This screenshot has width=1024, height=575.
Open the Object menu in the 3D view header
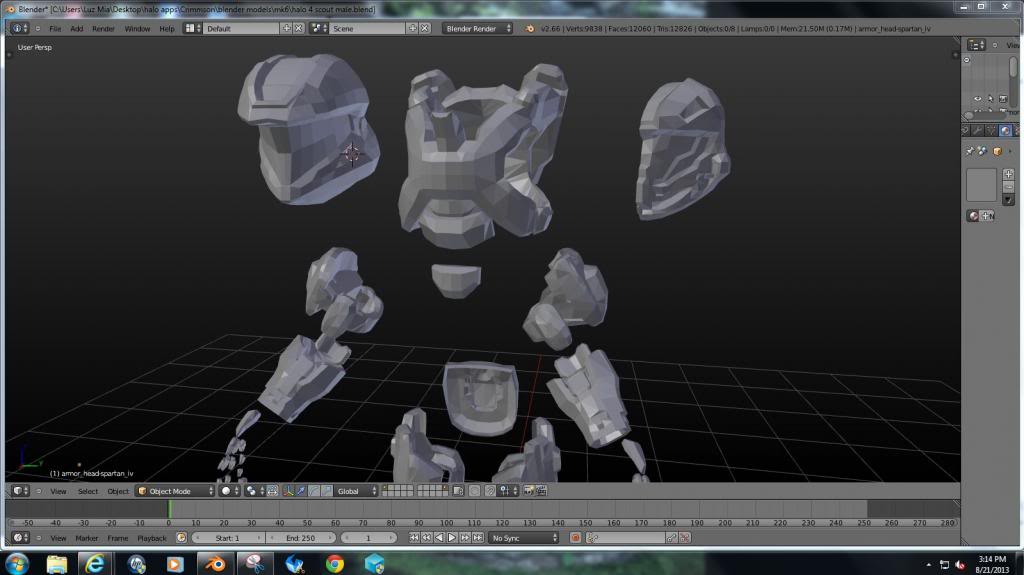pyautogui.click(x=118, y=491)
